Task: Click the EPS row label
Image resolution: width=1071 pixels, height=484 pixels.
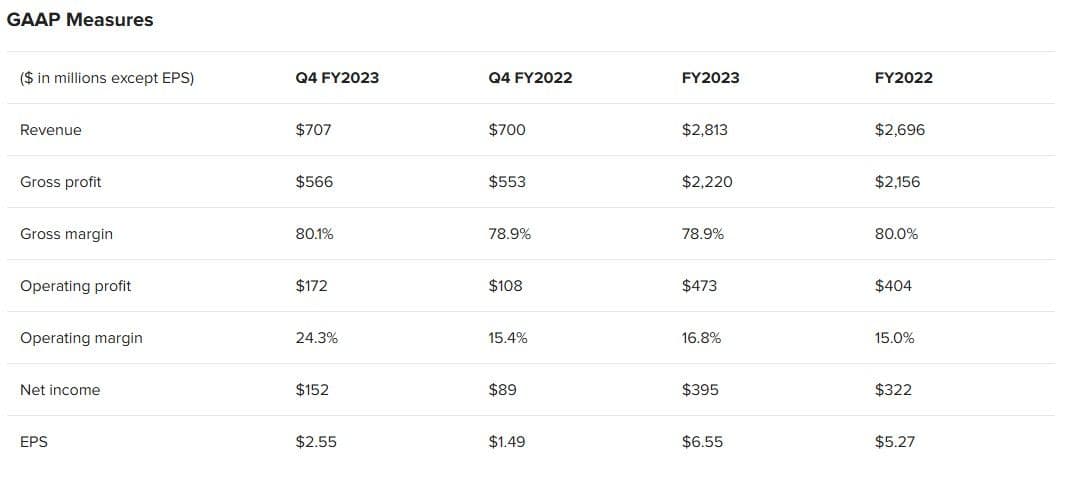Action: (x=34, y=442)
